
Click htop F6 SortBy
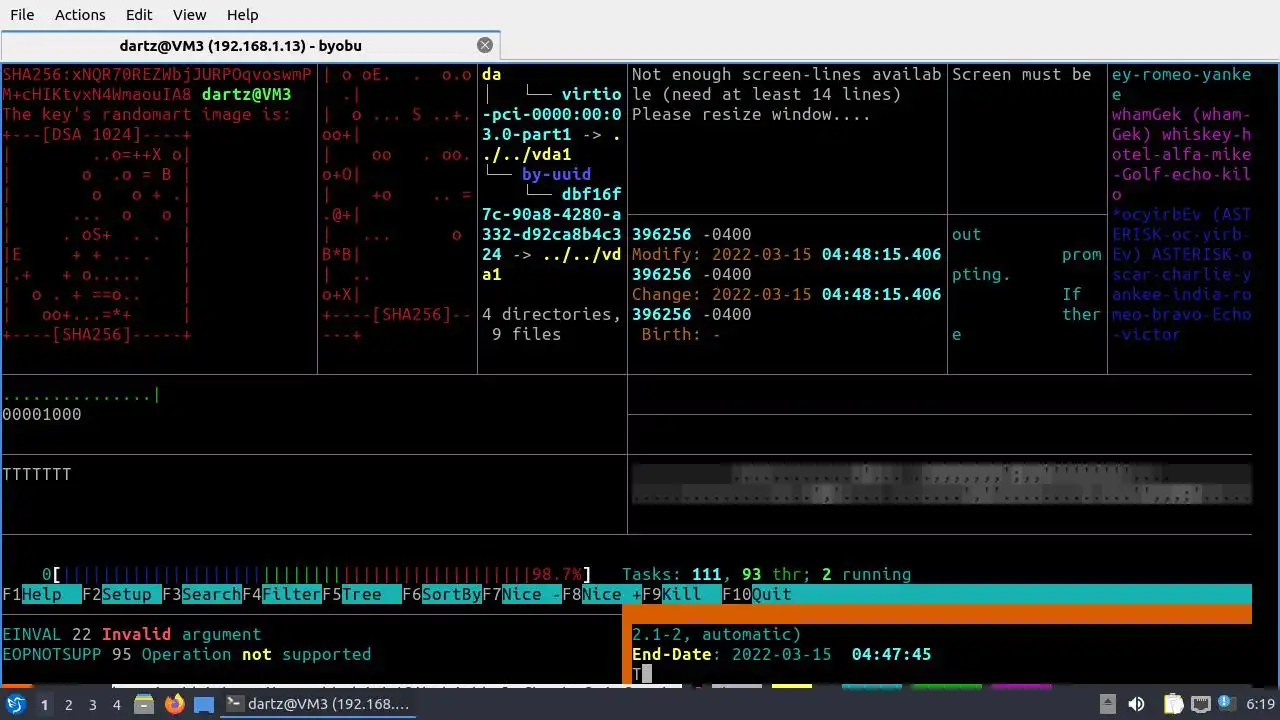(442, 594)
